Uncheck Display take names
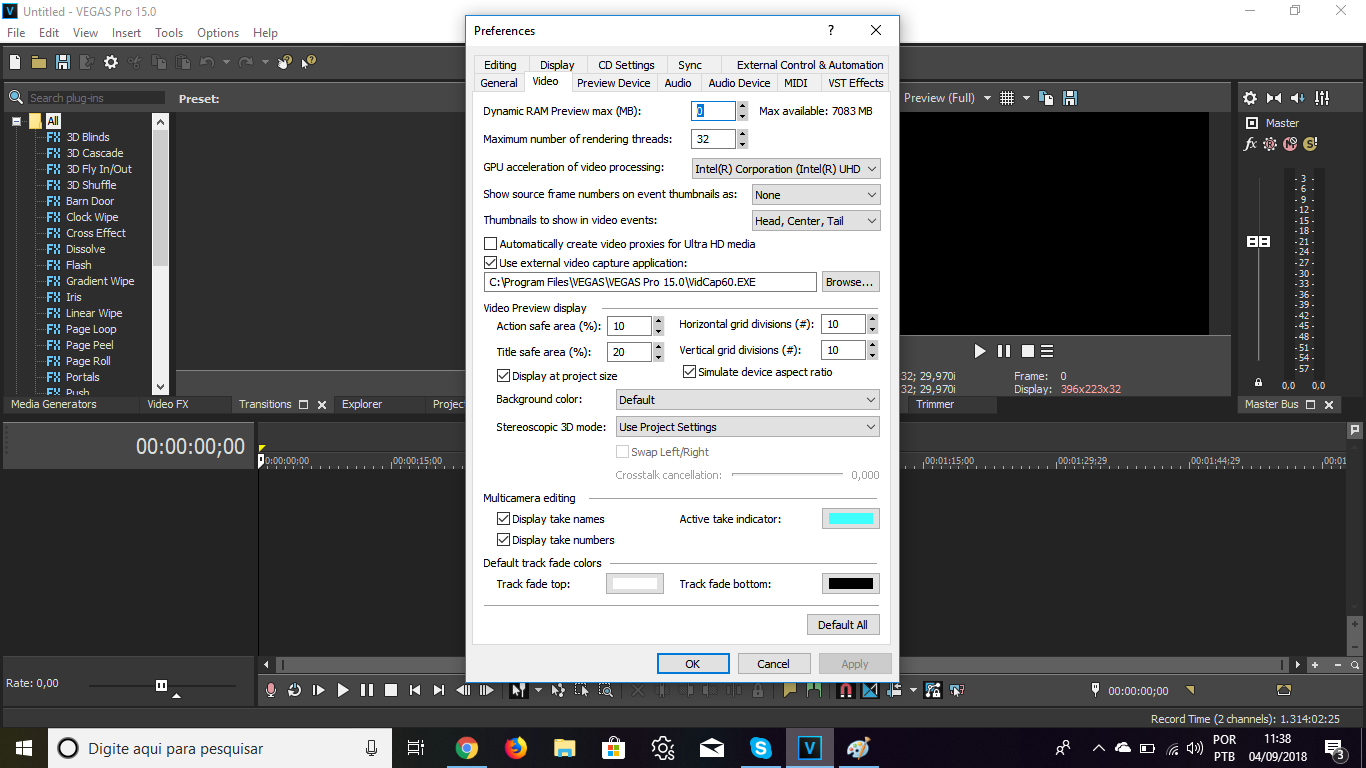This screenshot has width=1366, height=768. point(503,519)
